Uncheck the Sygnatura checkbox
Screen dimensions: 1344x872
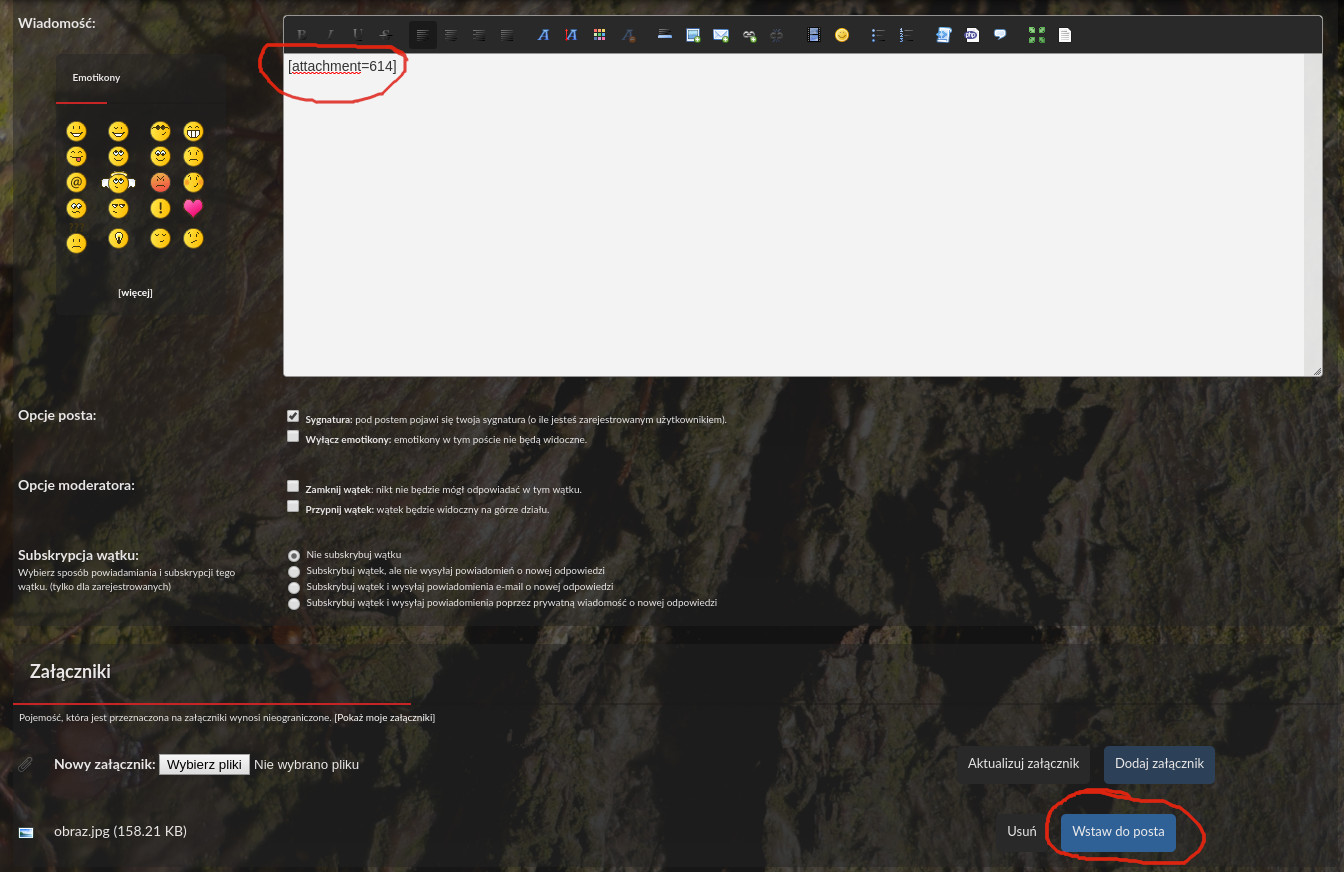coord(293,416)
